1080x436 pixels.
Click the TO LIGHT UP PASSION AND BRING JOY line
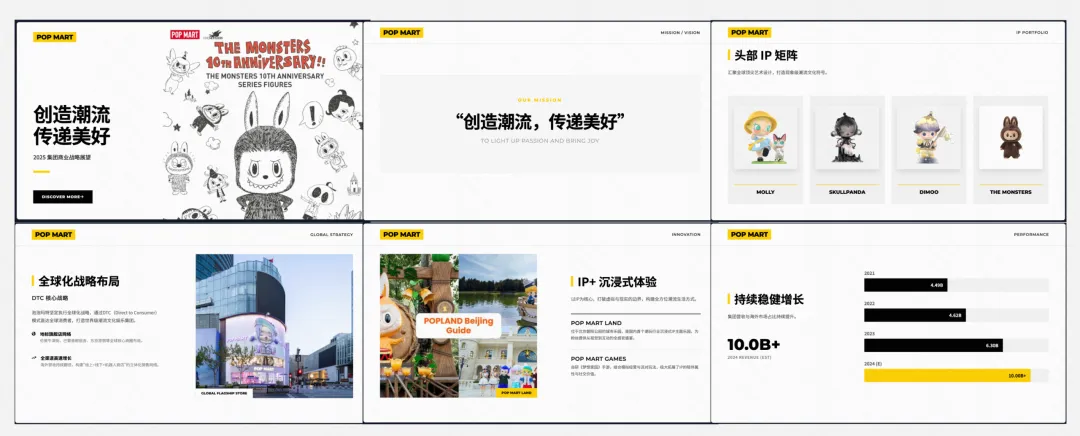[x=539, y=141]
